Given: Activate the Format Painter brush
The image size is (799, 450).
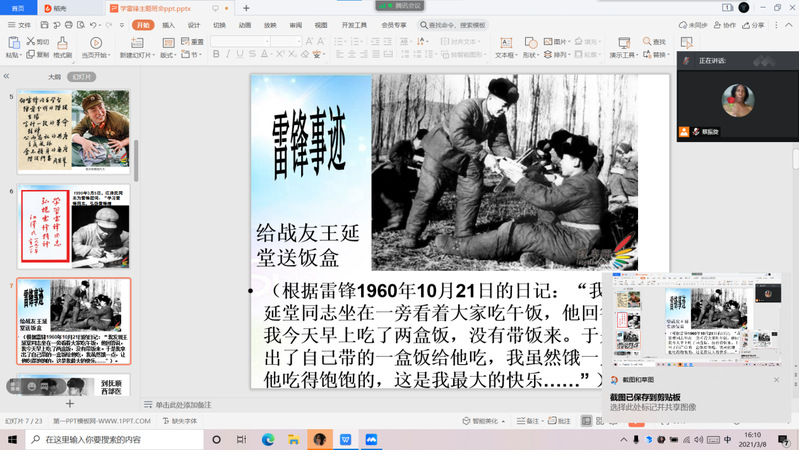Looking at the screenshot, I should pos(62,43).
